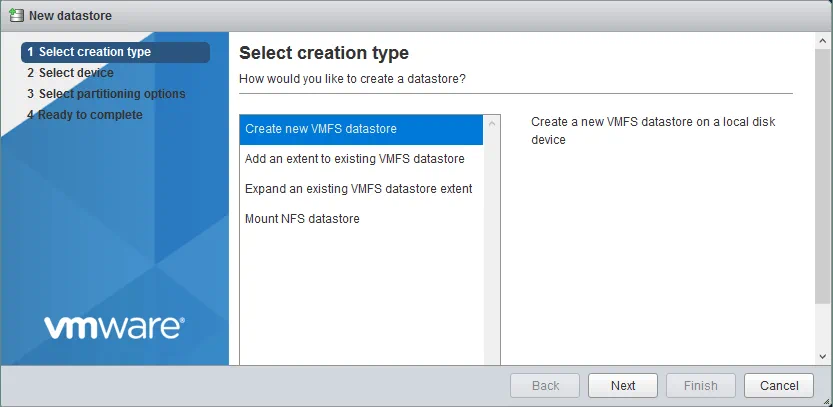Click the wizard page scroll-up arrow
The image size is (833, 407).
823,40
